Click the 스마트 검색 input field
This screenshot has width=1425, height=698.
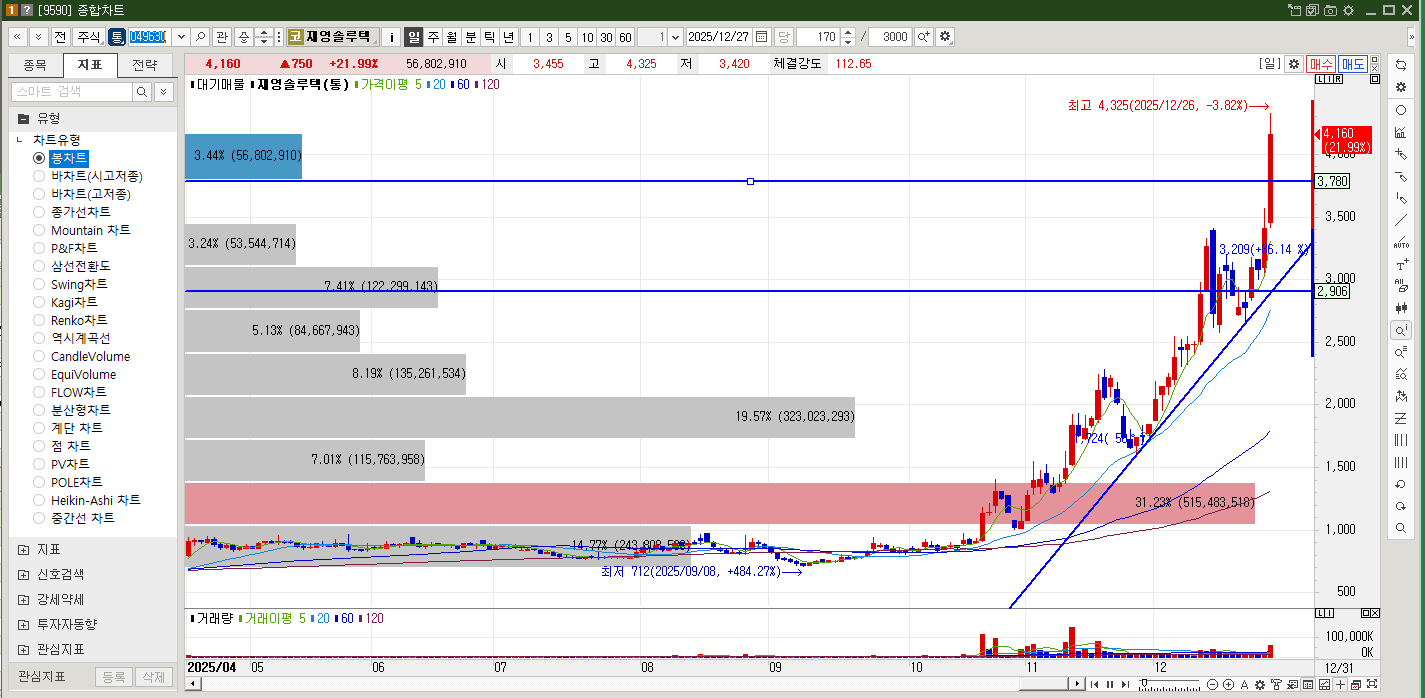click(x=71, y=92)
